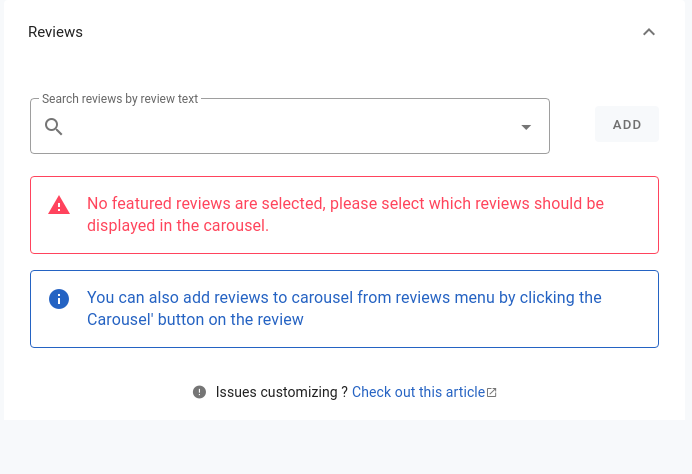692x474 pixels.
Task: Click the 'No featured reviews are selected' message
Action: click(345, 214)
